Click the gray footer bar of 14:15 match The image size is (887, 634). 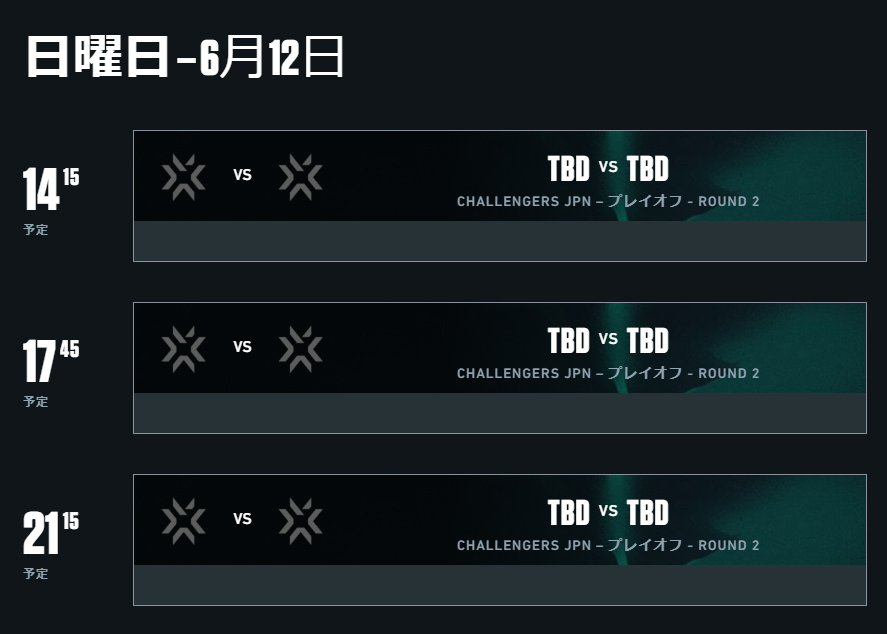pos(500,241)
